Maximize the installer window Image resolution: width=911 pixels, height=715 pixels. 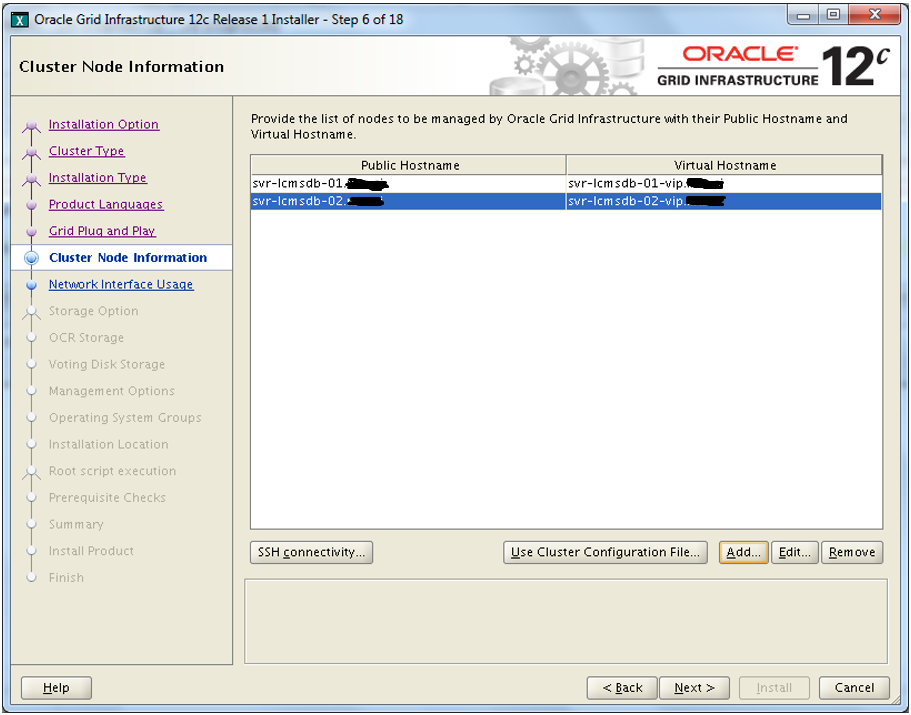click(x=834, y=15)
